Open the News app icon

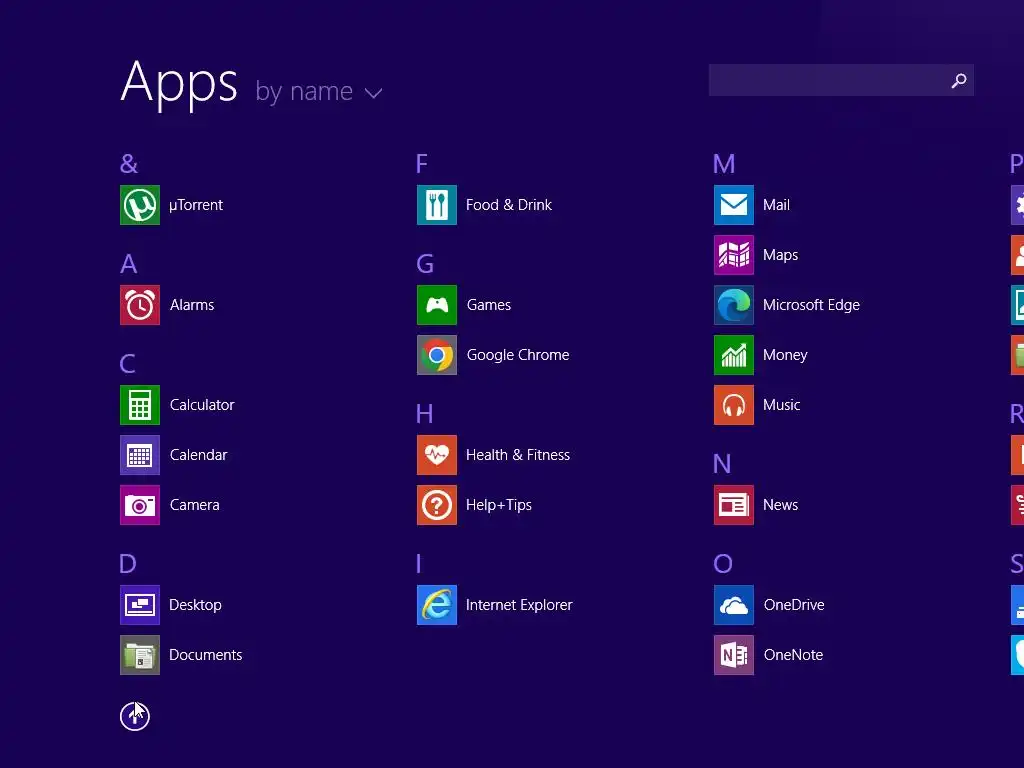734,505
